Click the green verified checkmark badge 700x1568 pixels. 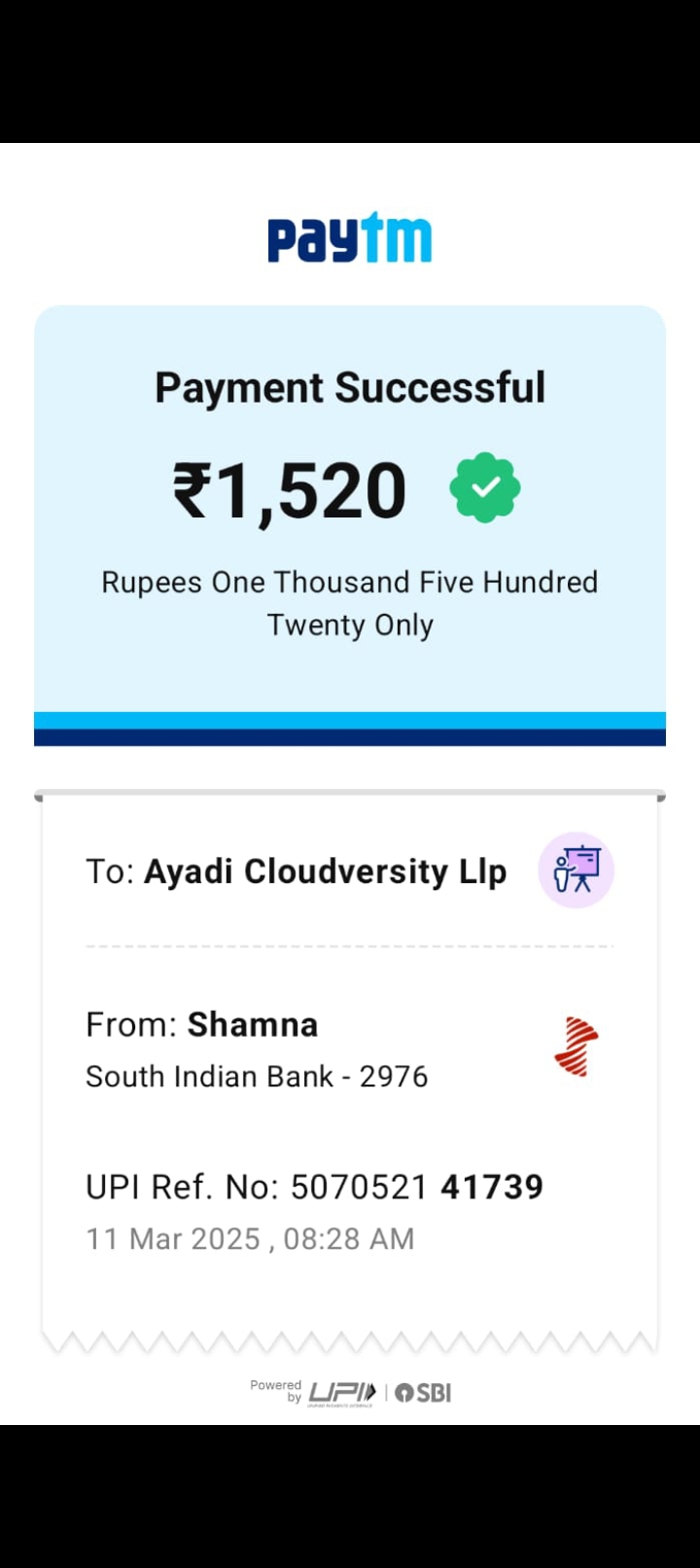point(484,488)
